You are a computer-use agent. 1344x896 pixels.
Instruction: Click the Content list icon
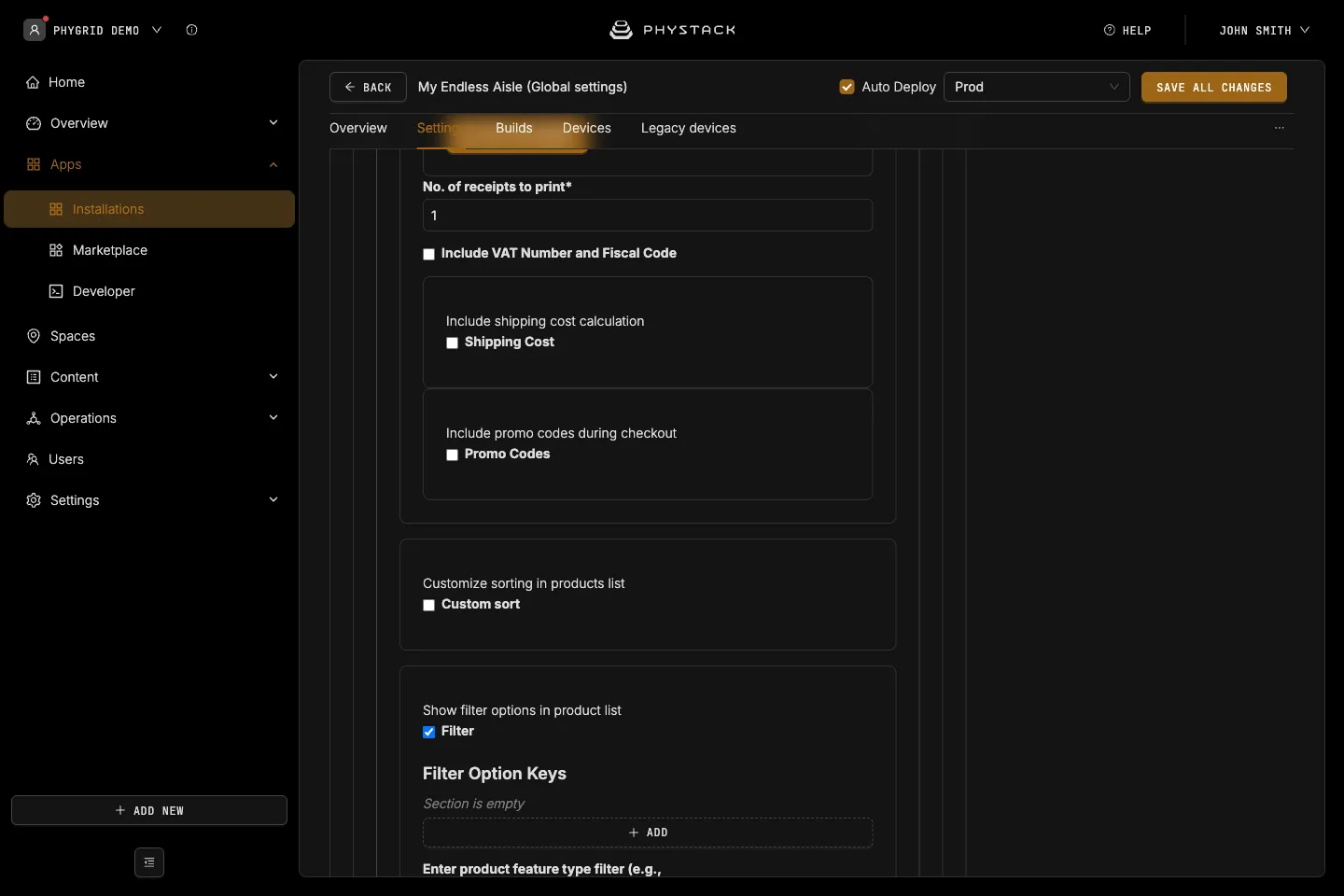click(x=34, y=377)
